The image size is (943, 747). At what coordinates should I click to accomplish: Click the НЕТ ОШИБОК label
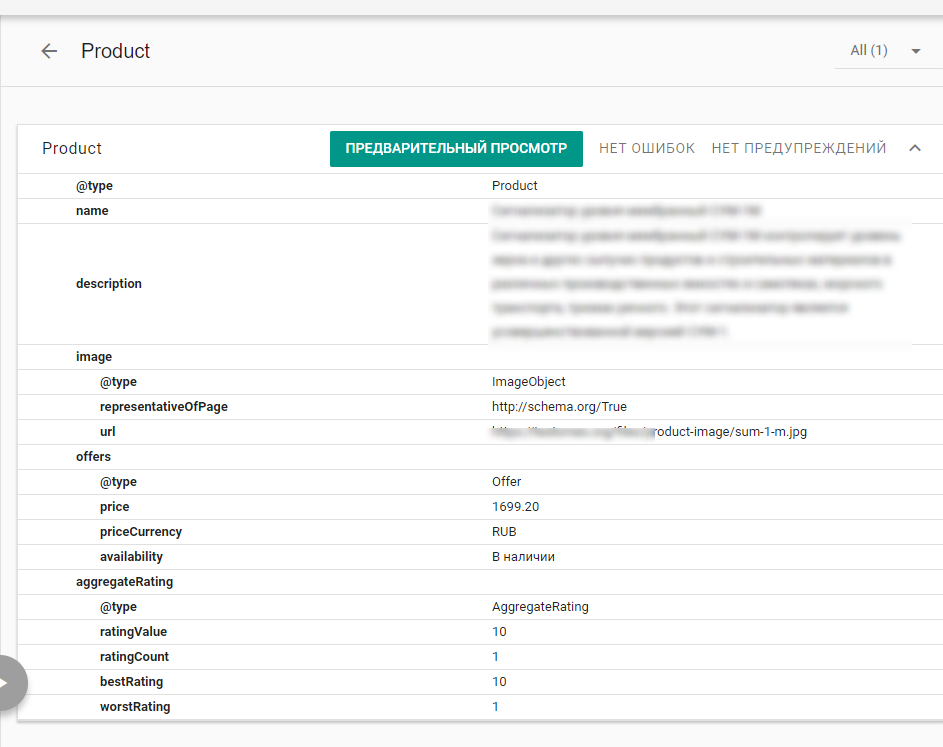click(646, 148)
